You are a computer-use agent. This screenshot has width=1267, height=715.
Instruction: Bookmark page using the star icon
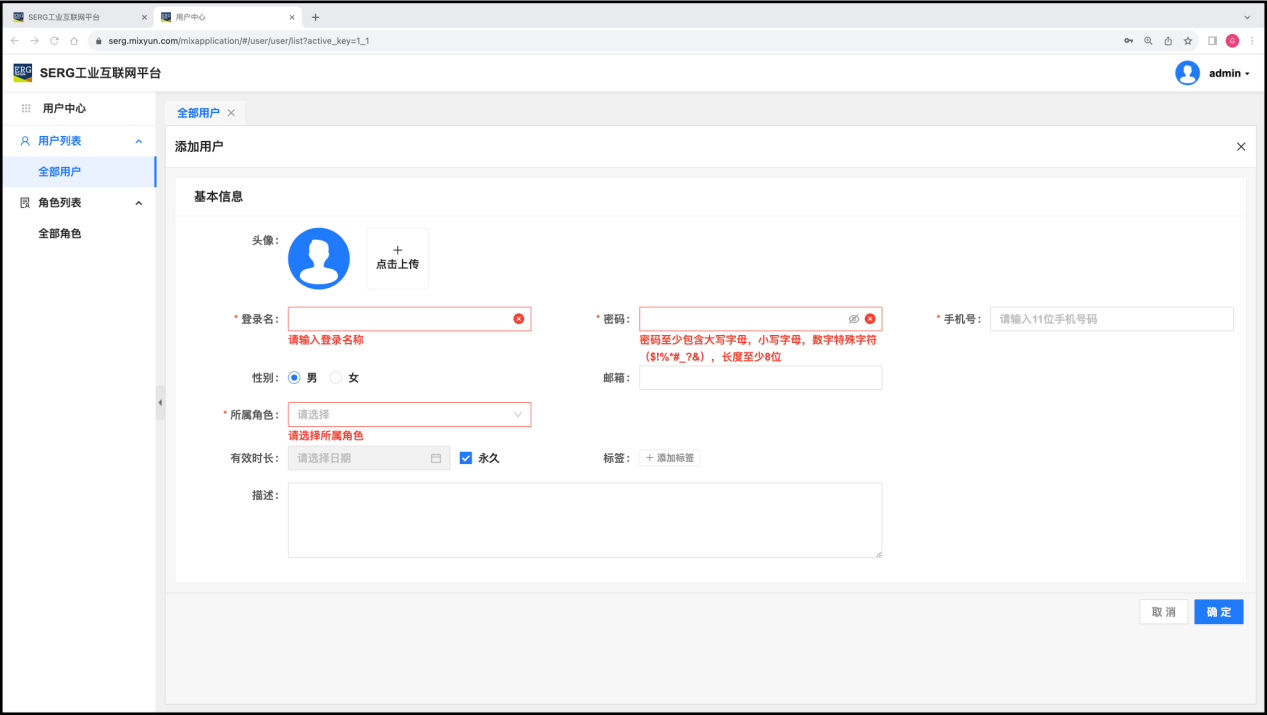[x=1188, y=41]
